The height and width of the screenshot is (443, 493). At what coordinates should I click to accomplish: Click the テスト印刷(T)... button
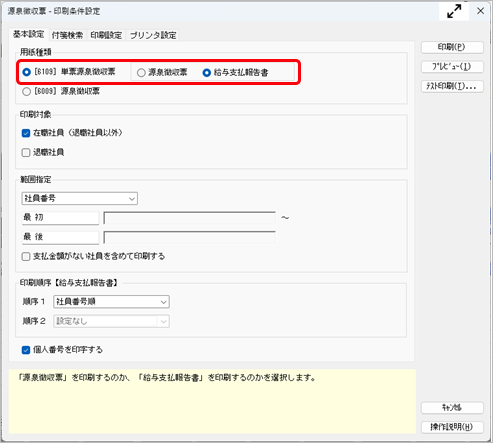[452, 86]
